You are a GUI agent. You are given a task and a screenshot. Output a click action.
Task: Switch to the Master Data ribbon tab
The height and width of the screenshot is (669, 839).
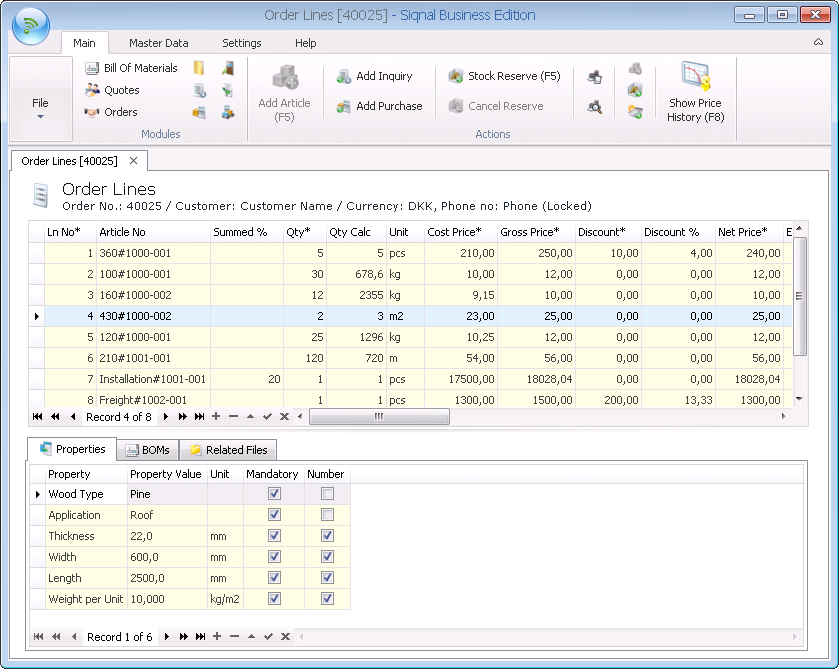(x=158, y=43)
